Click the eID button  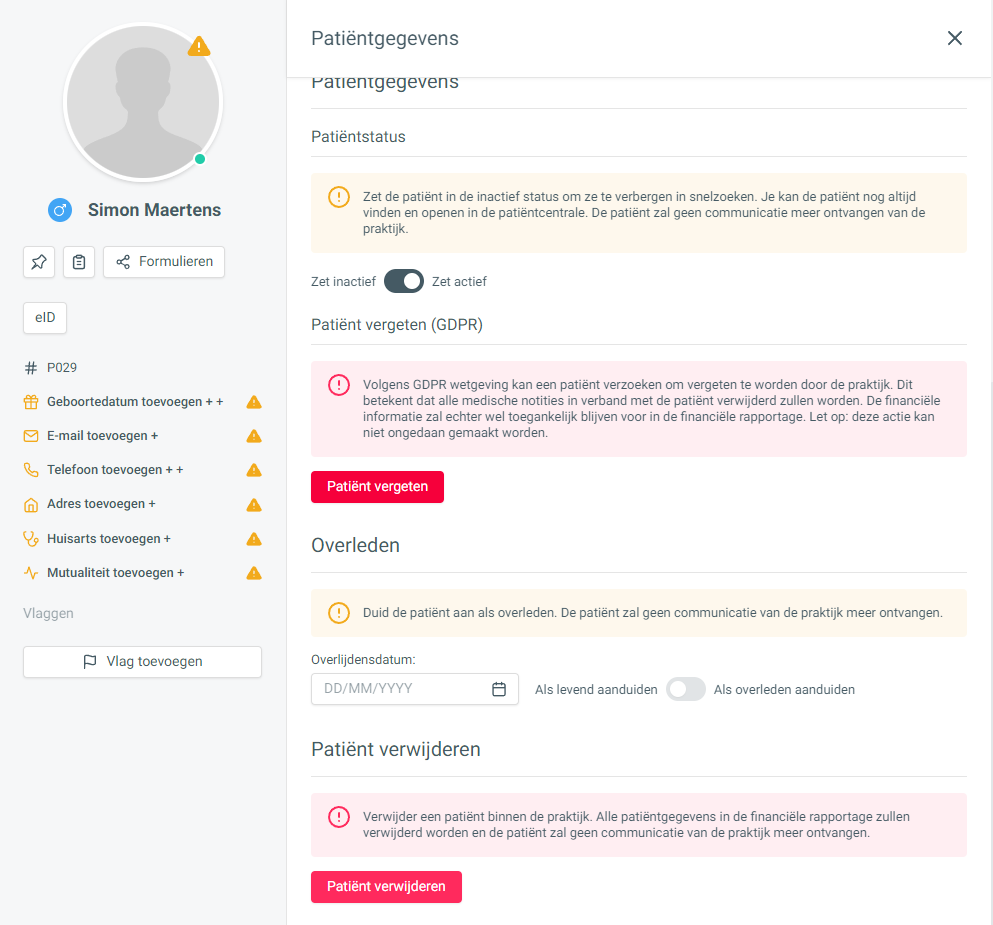[x=45, y=318]
